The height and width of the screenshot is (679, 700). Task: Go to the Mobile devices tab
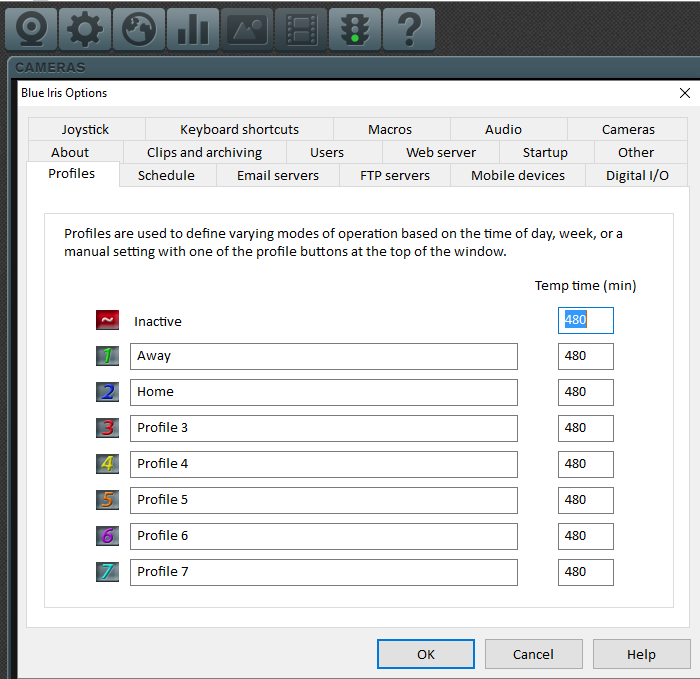click(518, 175)
